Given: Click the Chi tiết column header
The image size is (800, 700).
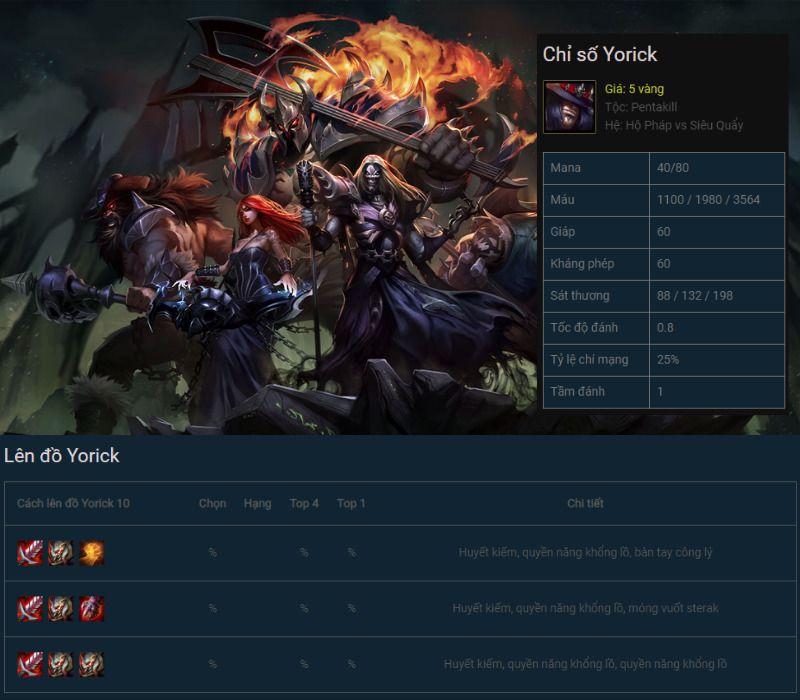Looking at the screenshot, I should (x=585, y=504).
